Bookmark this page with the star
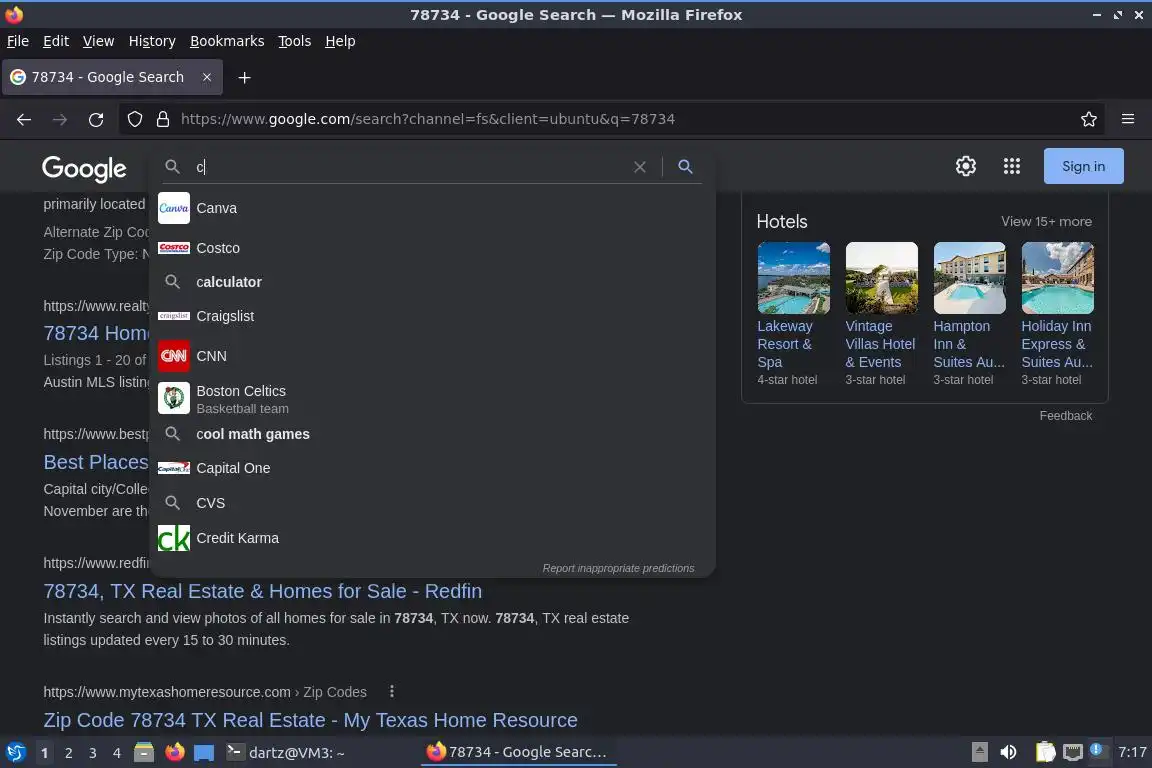 click(x=1089, y=119)
